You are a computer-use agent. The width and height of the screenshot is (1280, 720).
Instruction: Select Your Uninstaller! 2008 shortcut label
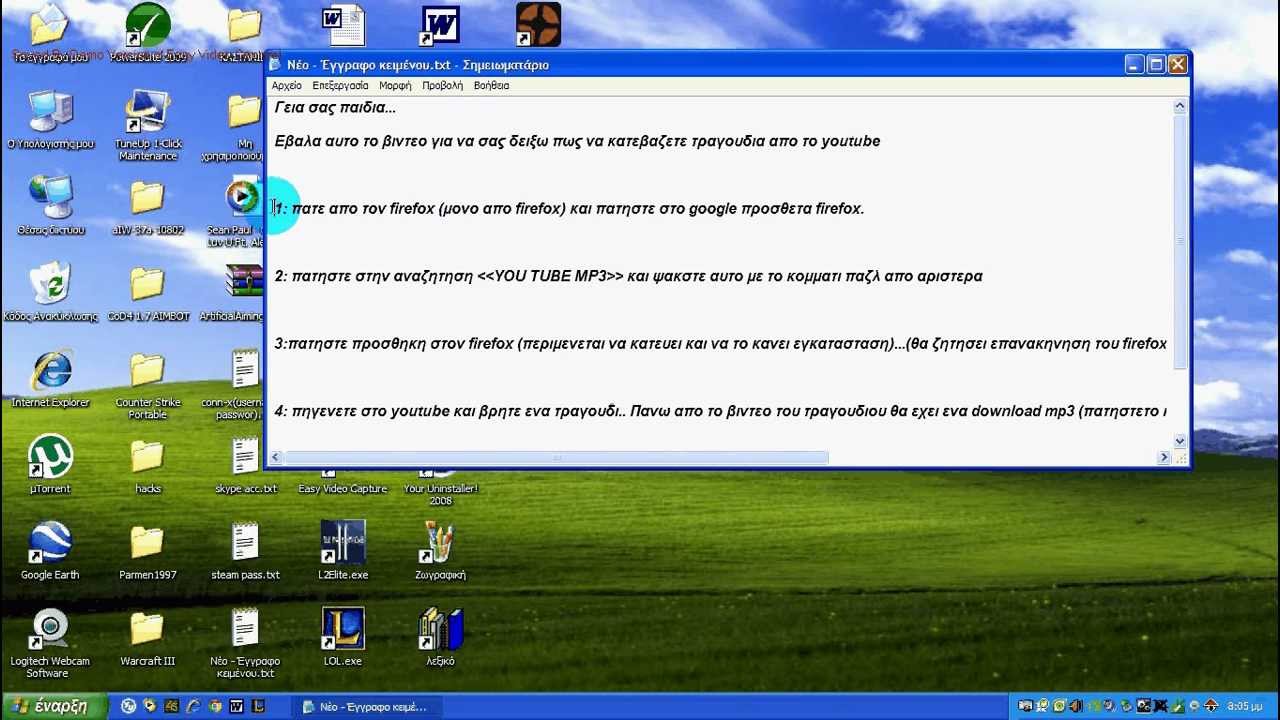tap(440, 494)
